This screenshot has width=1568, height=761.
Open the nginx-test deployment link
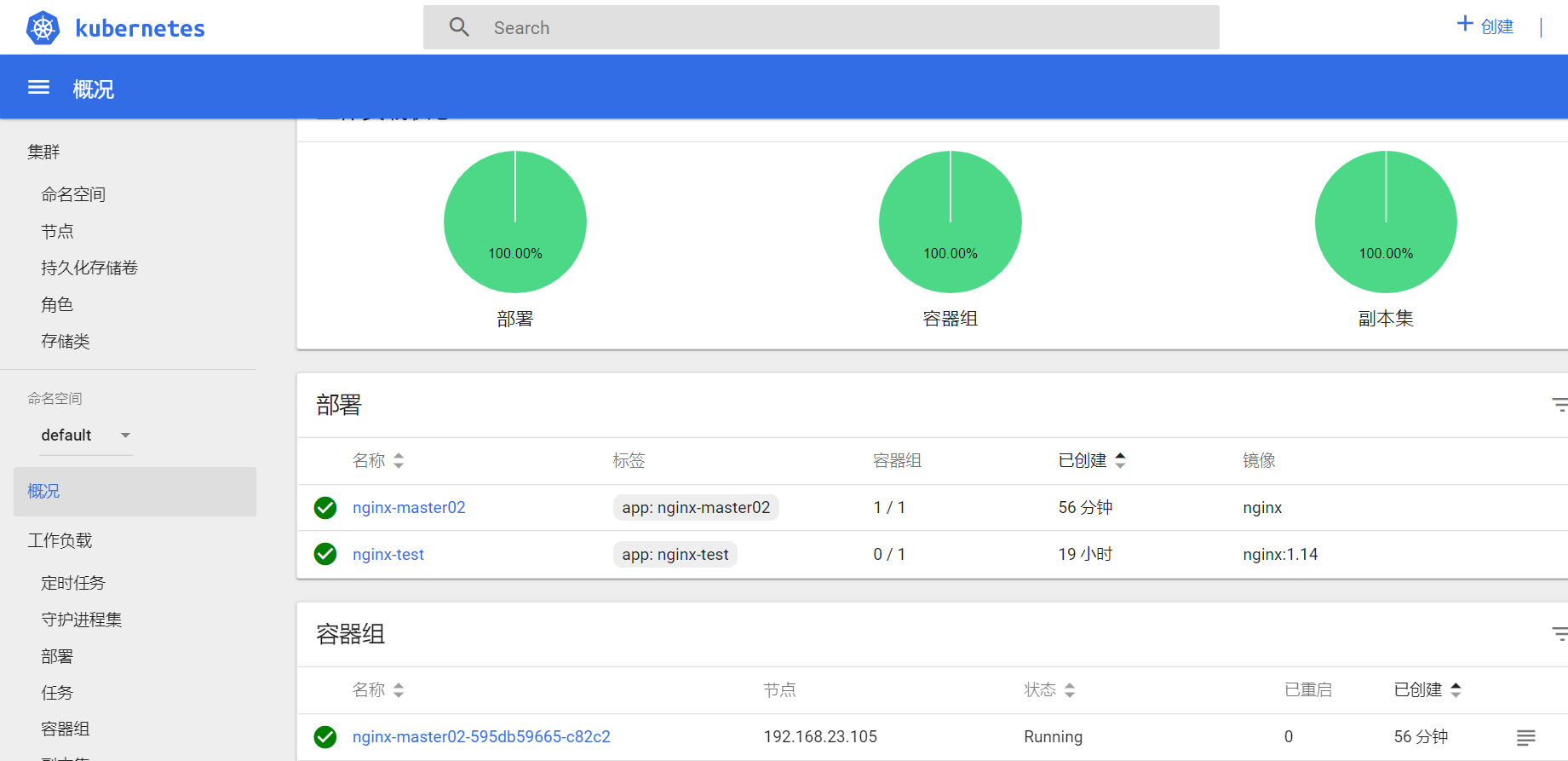388,555
